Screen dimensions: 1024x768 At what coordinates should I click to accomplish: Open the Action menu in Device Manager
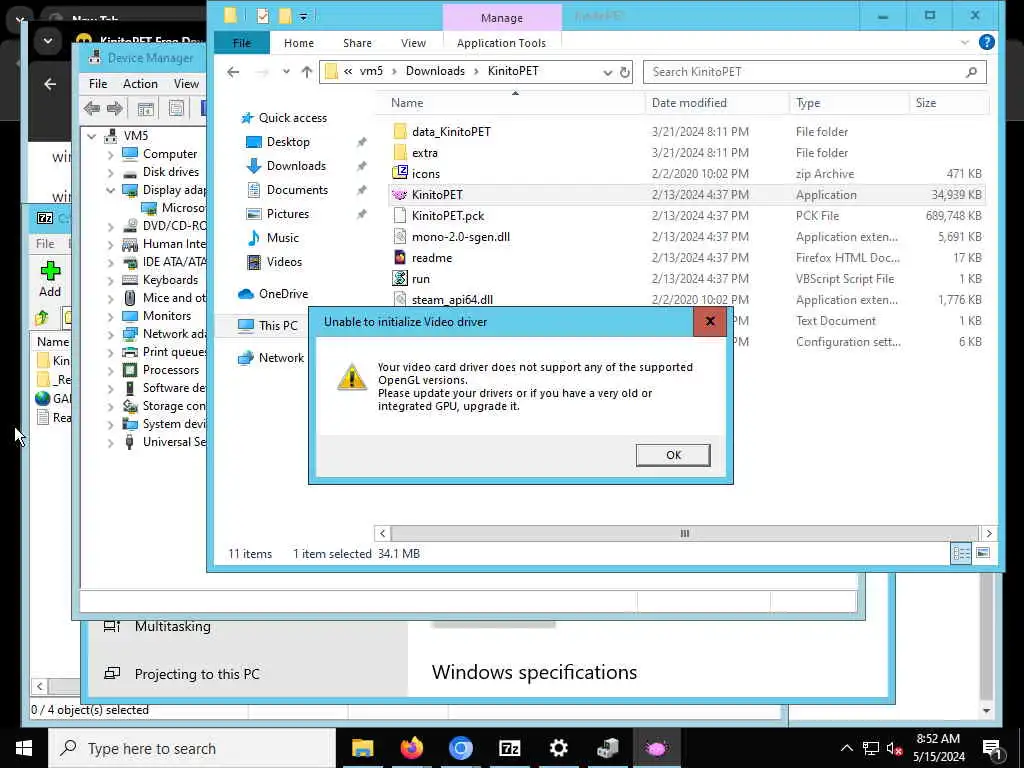[x=140, y=84]
